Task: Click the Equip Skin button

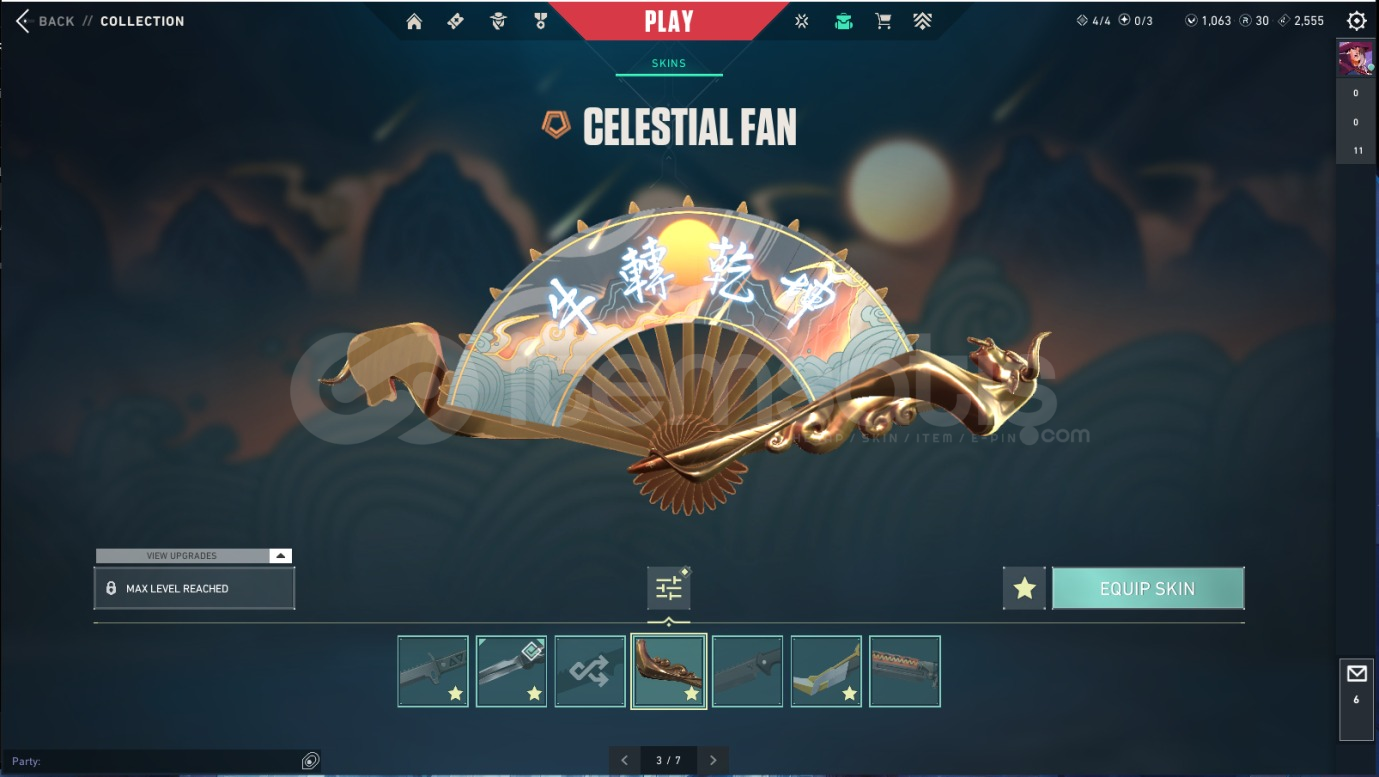Action: 1148,589
